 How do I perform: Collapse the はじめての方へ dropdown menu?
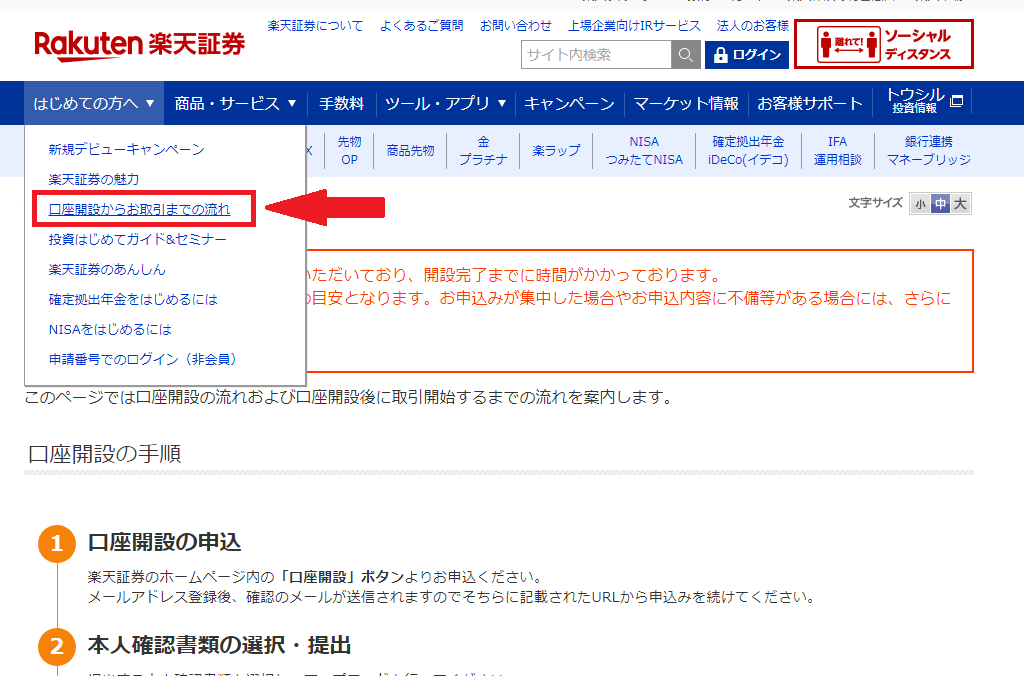[x=94, y=103]
